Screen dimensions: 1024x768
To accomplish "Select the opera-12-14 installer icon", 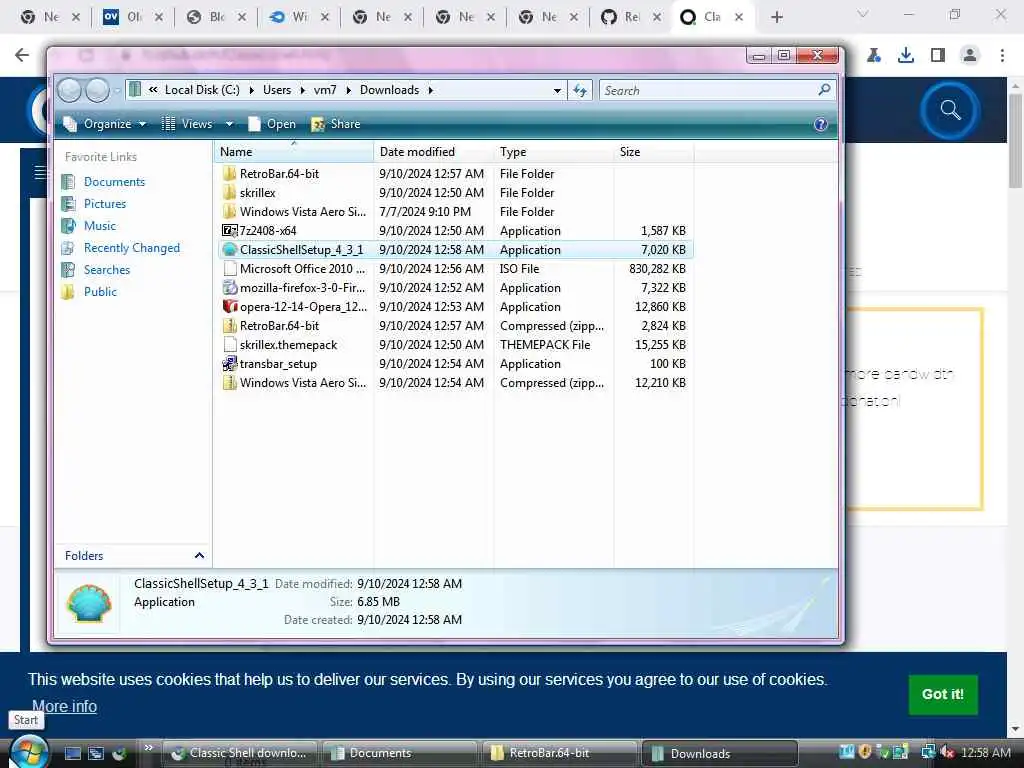I will (229, 306).
